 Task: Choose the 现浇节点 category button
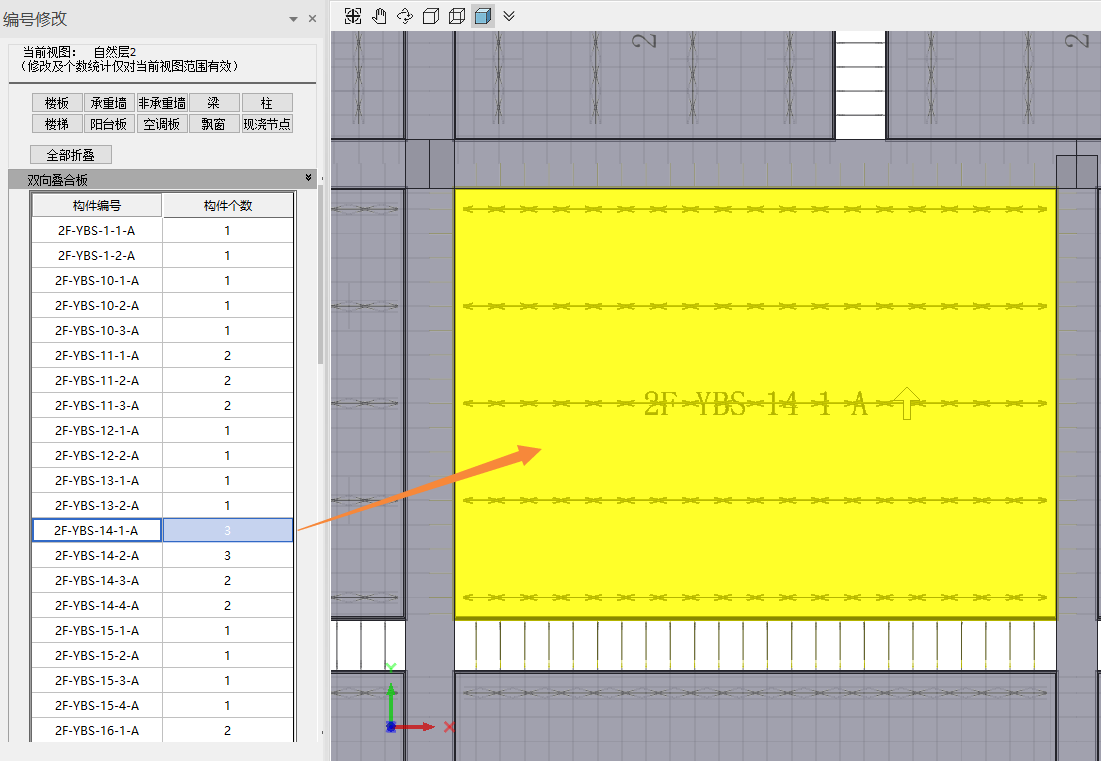(x=267, y=124)
